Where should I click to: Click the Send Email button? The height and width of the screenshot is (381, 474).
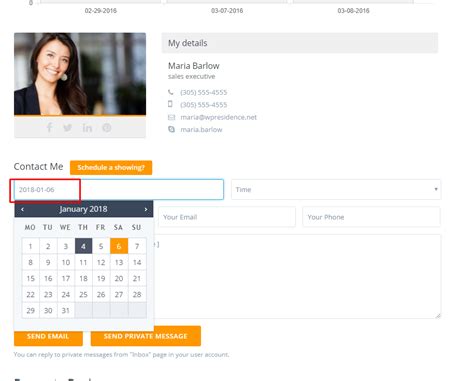(x=48, y=337)
